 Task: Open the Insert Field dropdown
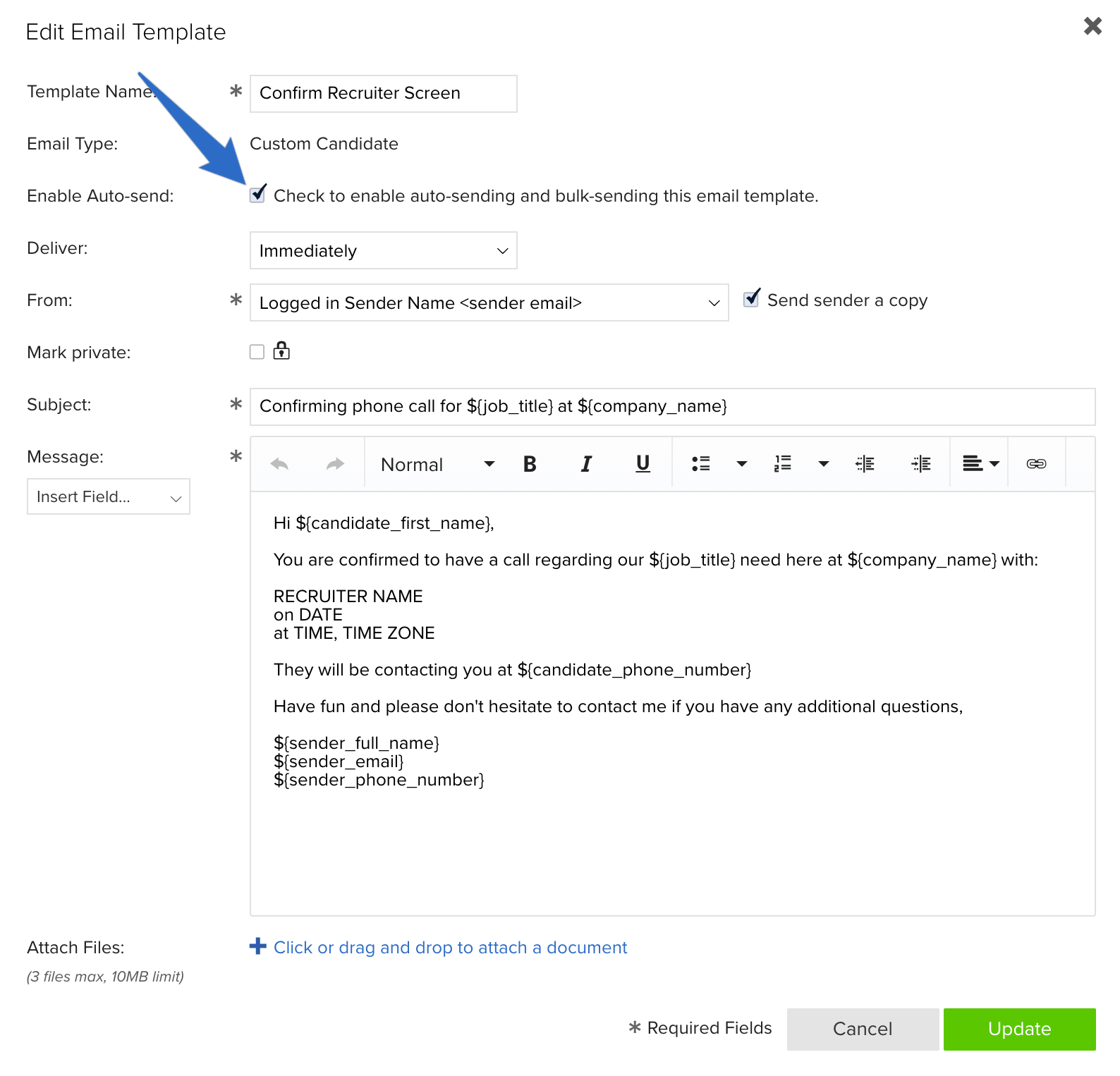point(109,496)
